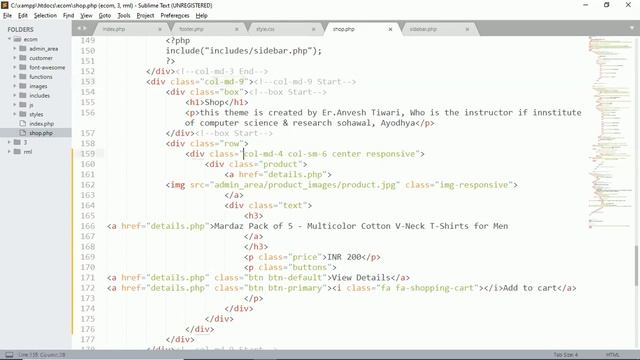Expand the rml folder

pyautogui.click(x=9, y=151)
